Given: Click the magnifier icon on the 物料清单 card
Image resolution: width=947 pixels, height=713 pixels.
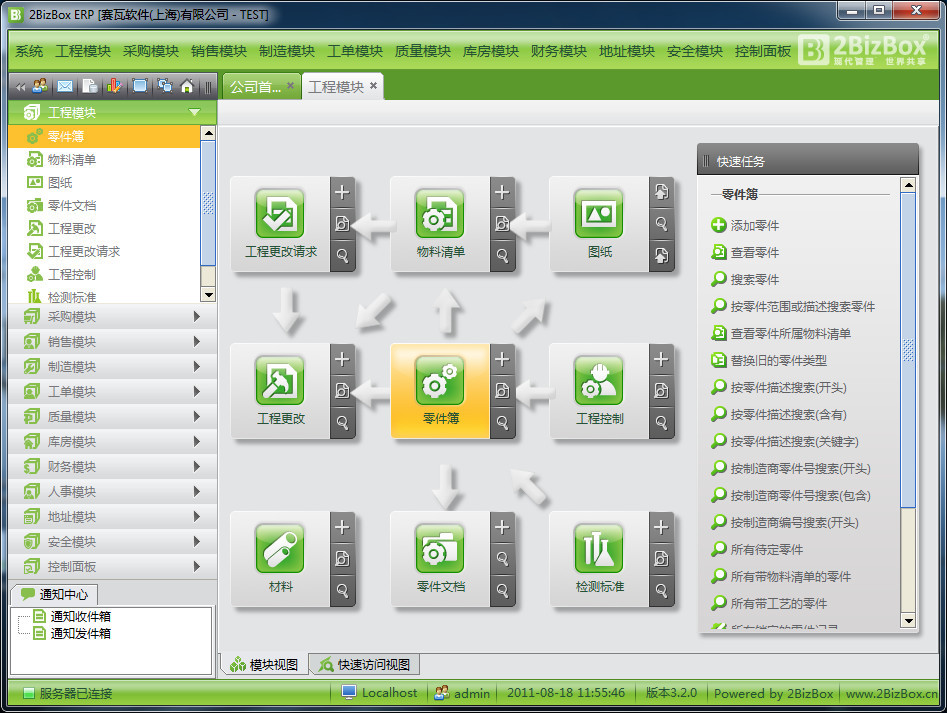Looking at the screenshot, I should (502, 255).
